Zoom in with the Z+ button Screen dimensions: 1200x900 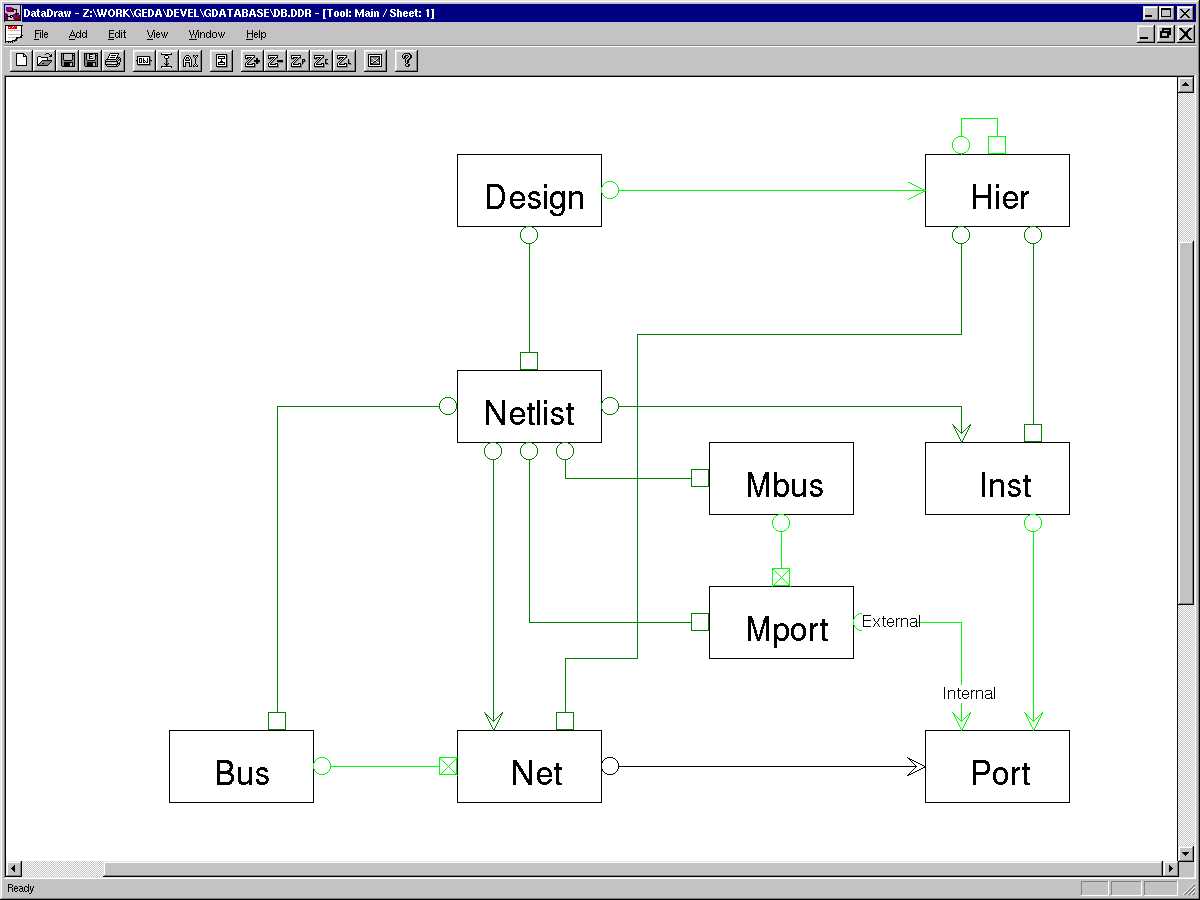pos(252,61)
